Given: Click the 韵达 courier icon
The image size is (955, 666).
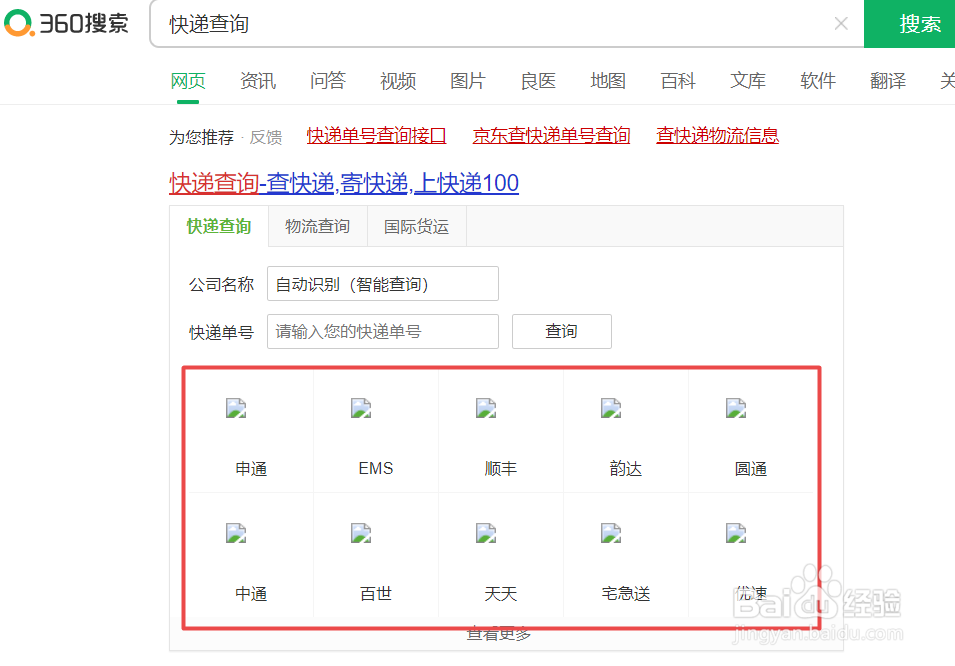Looking at the screenshot, I should [x=611, y=408].
